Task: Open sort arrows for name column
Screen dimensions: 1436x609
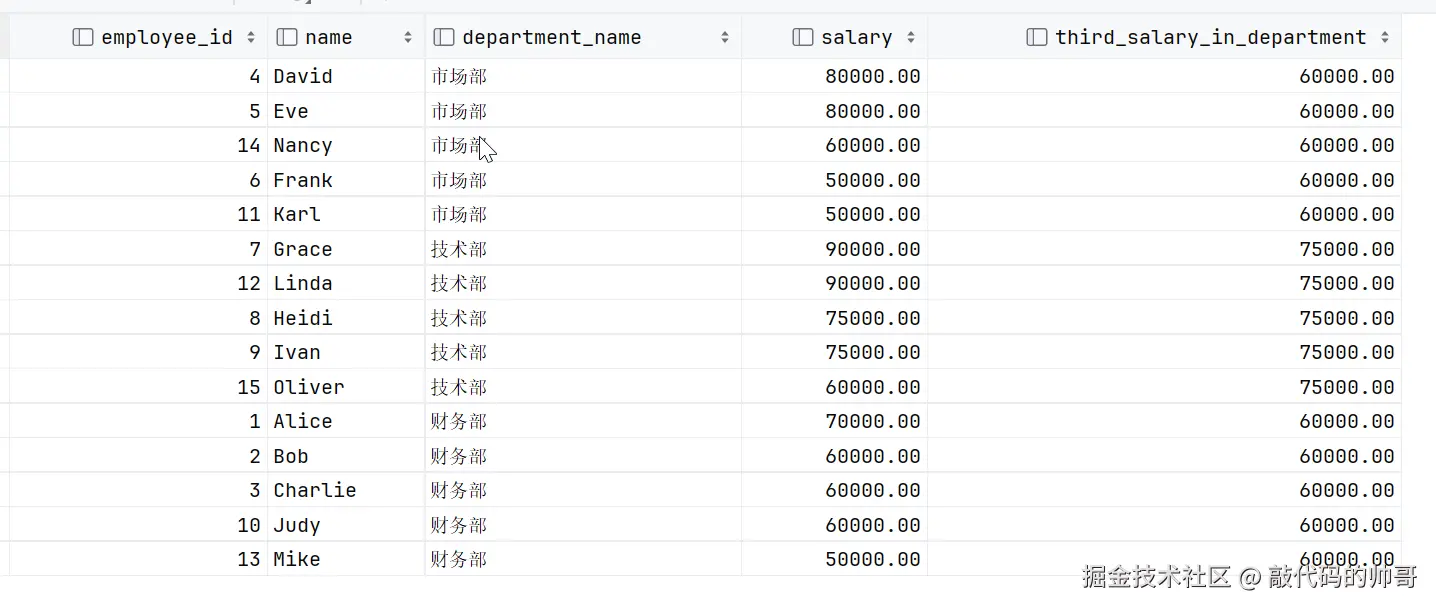Action: click(408, 38)
